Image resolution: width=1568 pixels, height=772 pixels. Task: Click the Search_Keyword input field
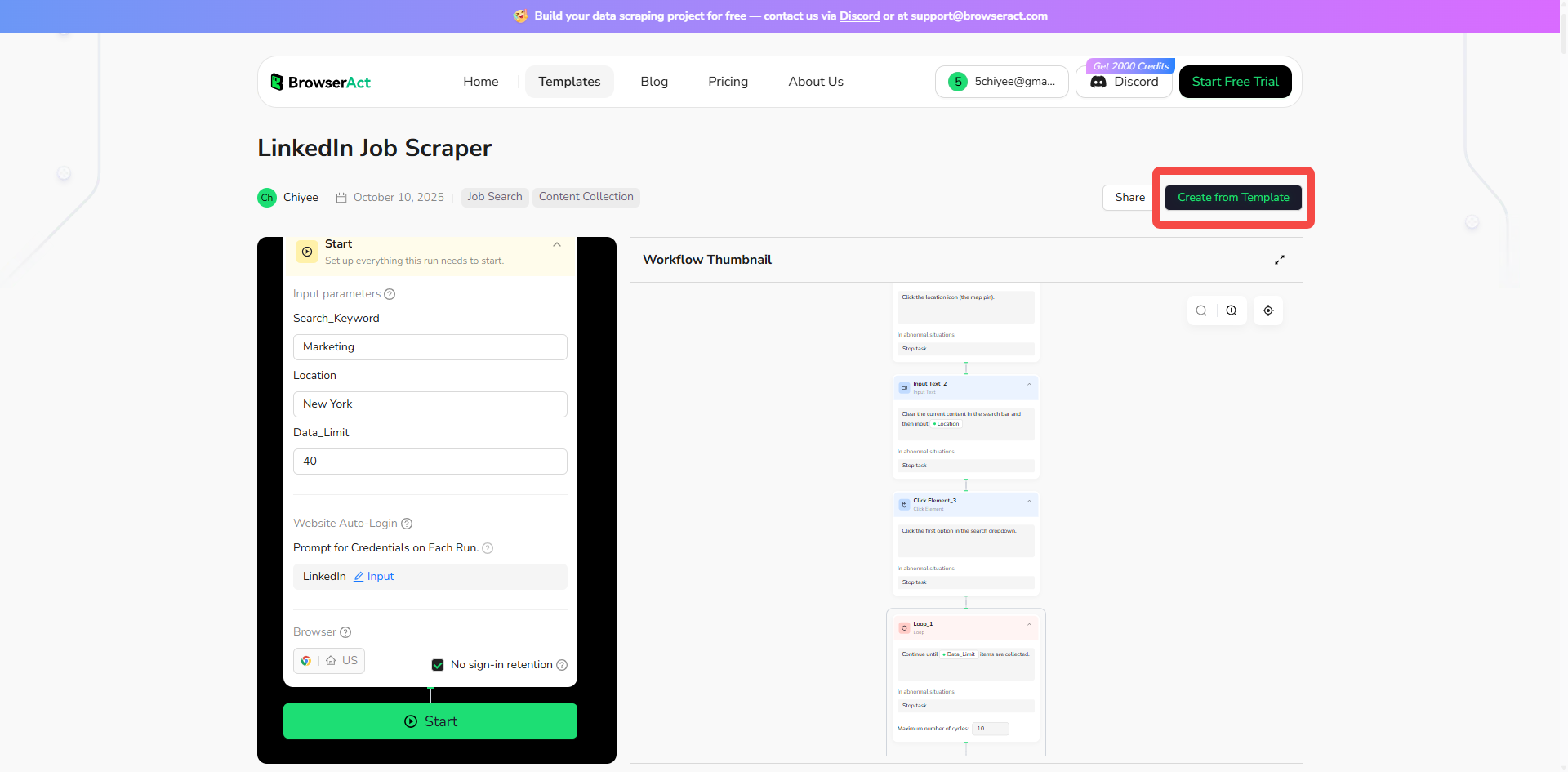pos(430,347)
